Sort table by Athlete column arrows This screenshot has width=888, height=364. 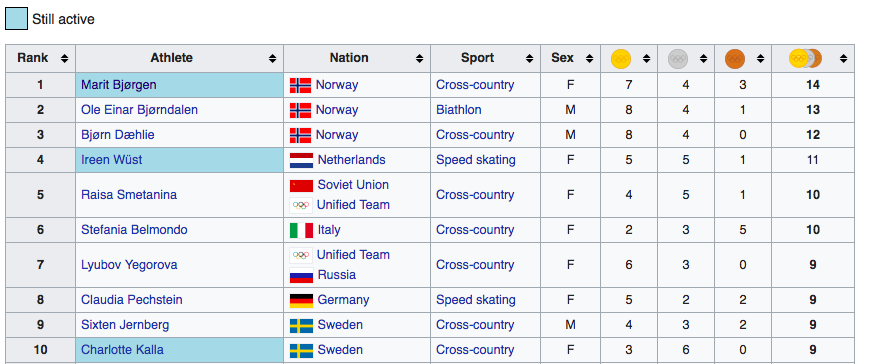272,58
